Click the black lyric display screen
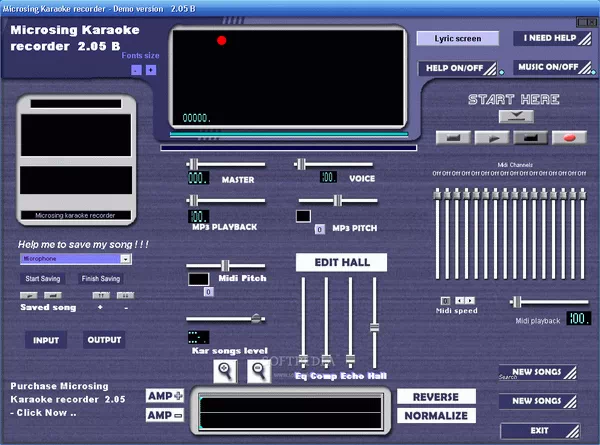 tap(289, 77)
